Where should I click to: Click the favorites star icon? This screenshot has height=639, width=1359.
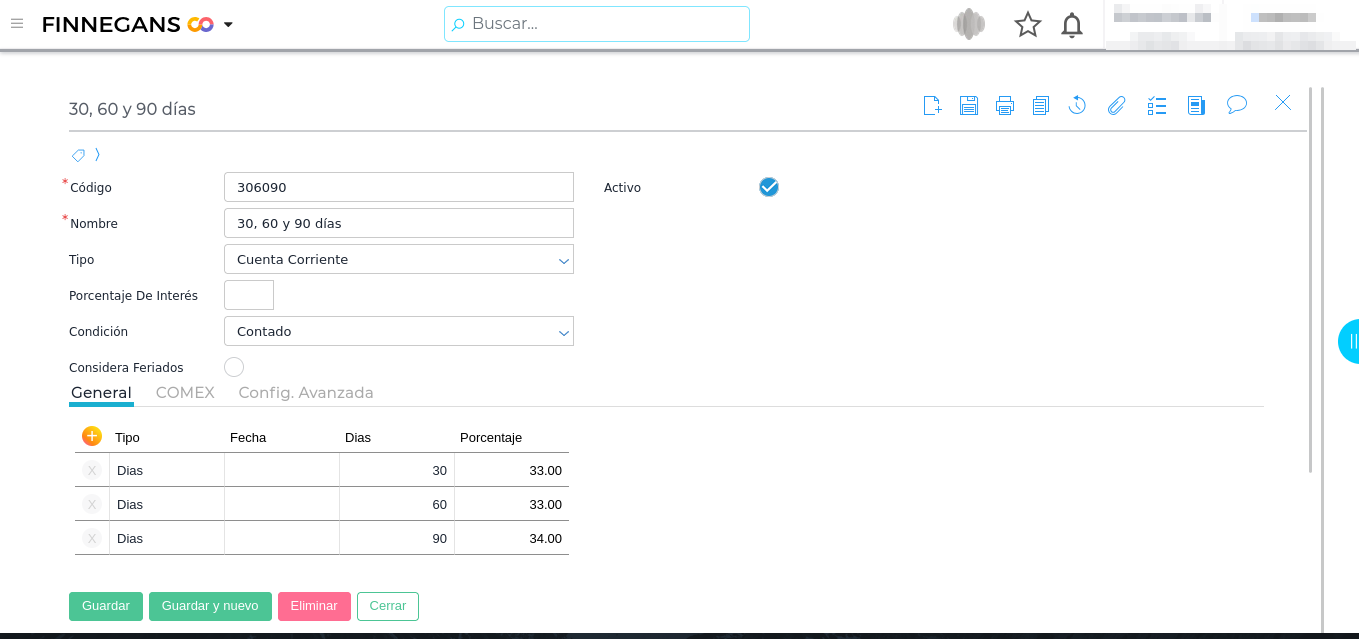click(x=1027, y=25)
